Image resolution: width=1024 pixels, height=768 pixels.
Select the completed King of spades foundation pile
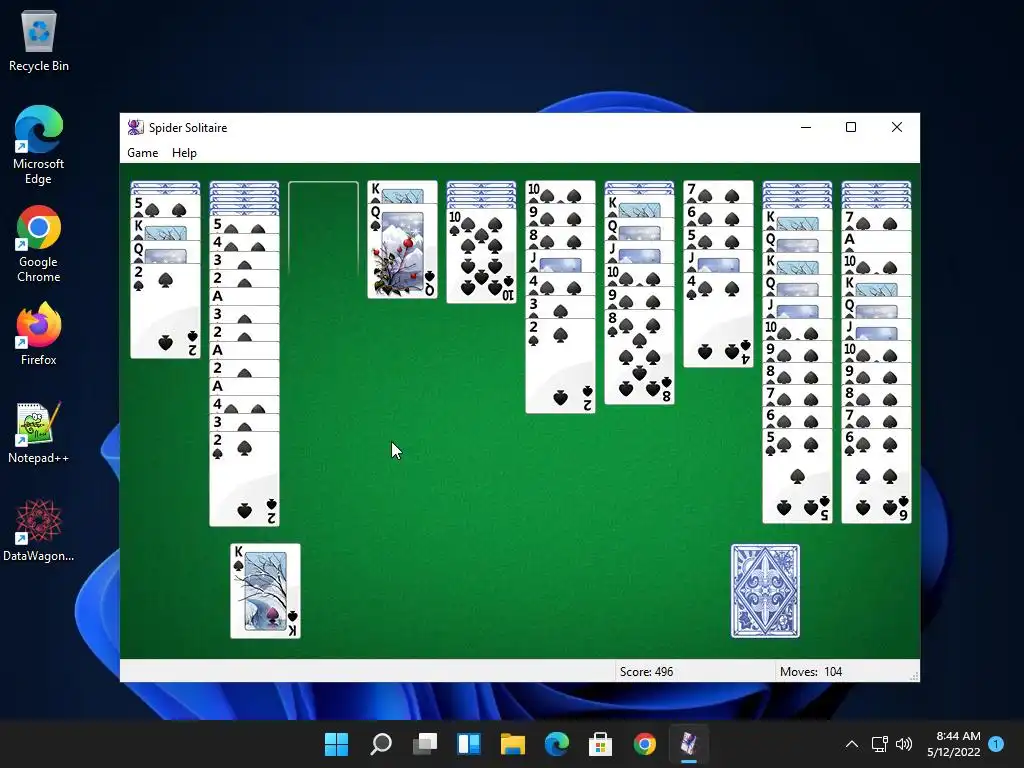pyautogui.click(x=265, y=591)
